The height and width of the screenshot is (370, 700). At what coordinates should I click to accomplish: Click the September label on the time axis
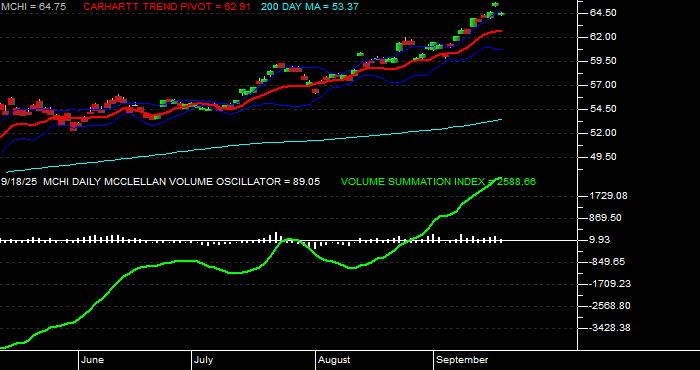tap(462, 360)
